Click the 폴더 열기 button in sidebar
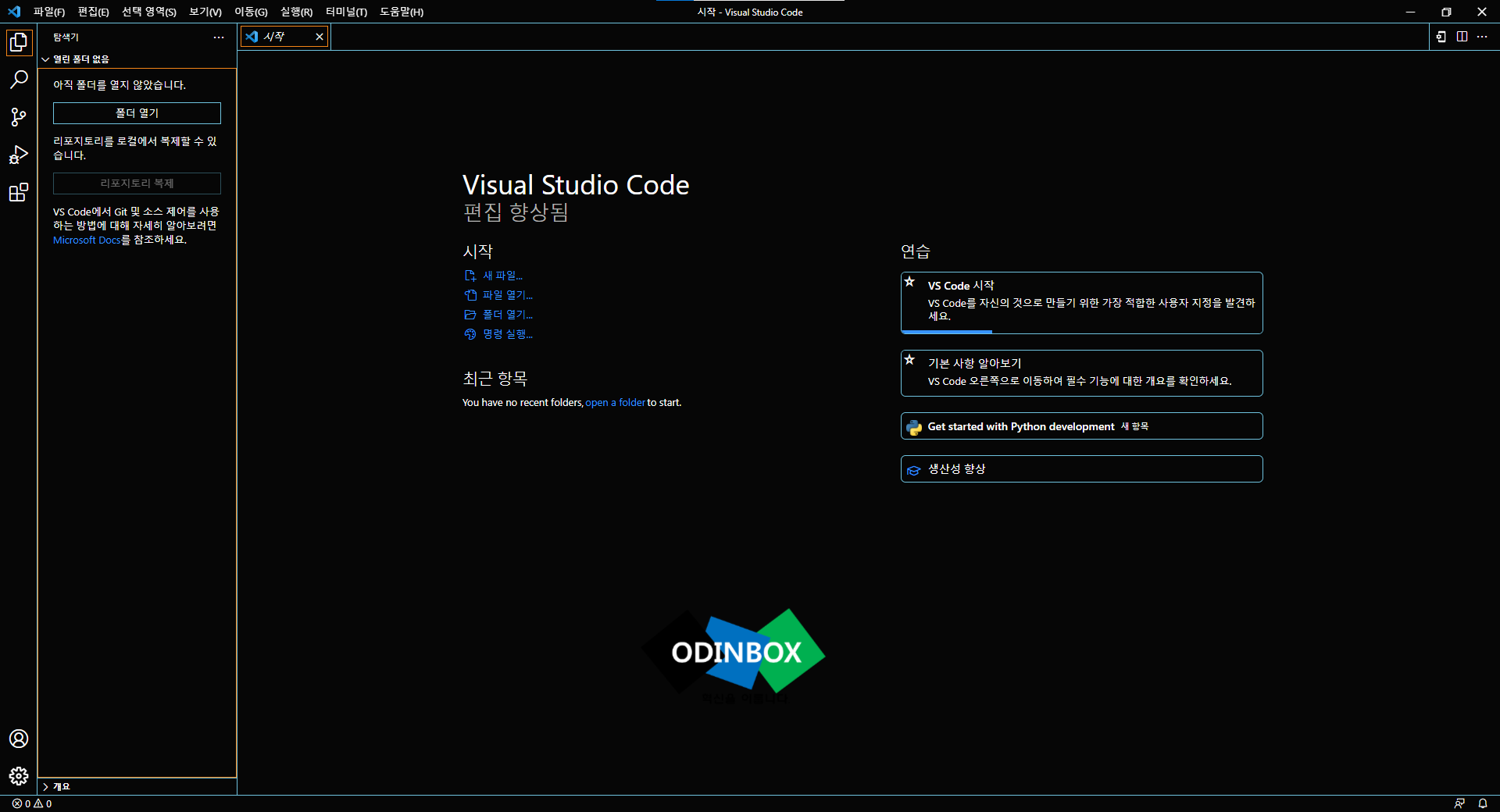 point(137,113)
